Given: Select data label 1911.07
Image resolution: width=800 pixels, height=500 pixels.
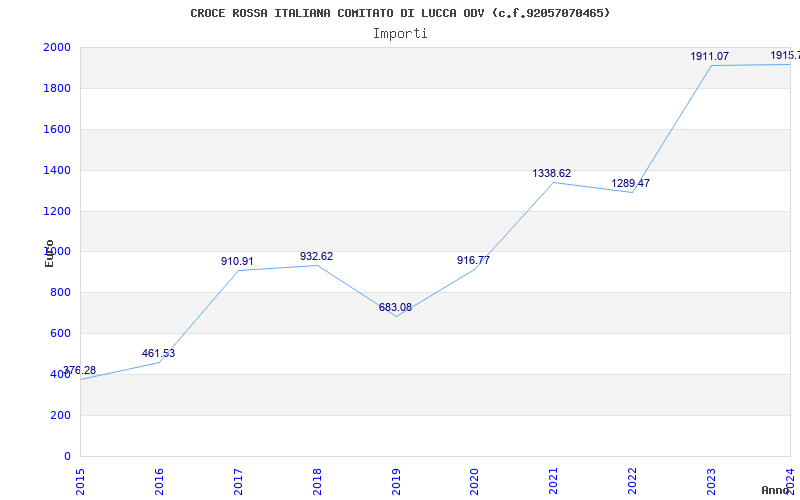Looking at the screenshot, I should click(710, 57).
